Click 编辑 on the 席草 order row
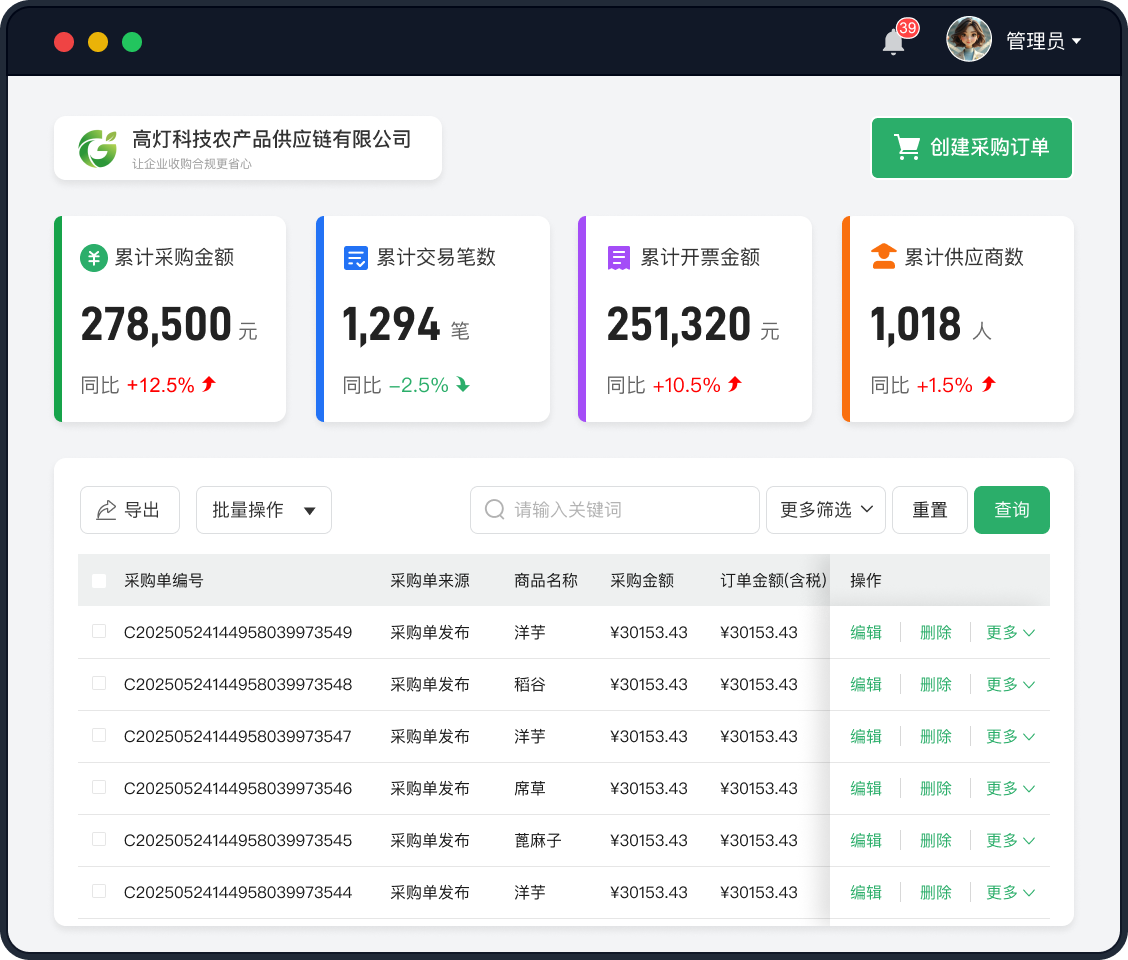This screenshot has width=1128, height=960. tap(866, 788)
